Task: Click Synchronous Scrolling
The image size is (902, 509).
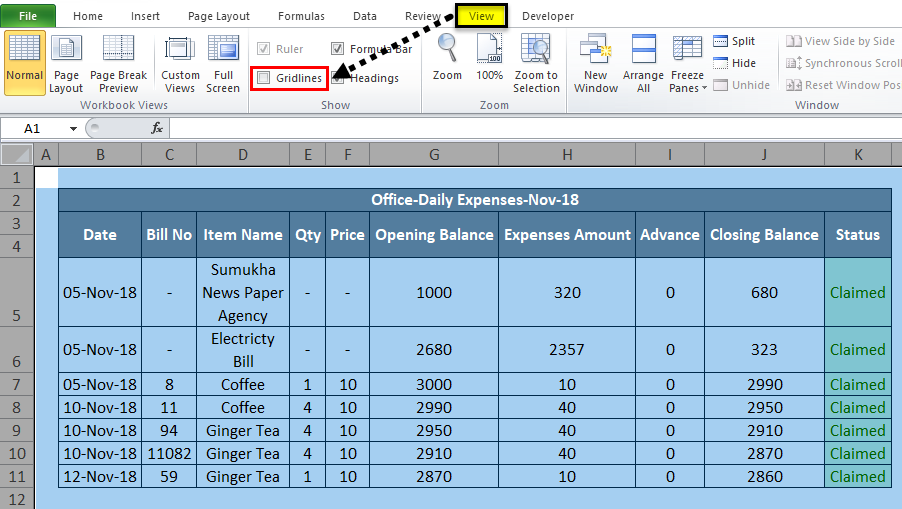Action: pyautogui.click(x=843, y=63)
